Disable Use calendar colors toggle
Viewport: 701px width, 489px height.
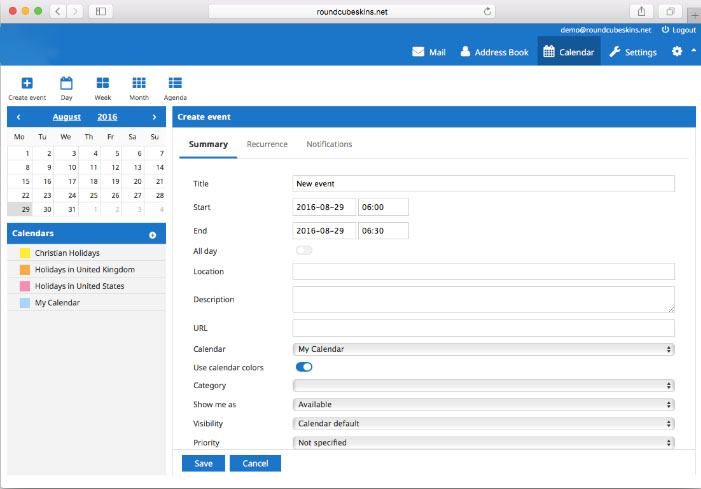point(304,367)
